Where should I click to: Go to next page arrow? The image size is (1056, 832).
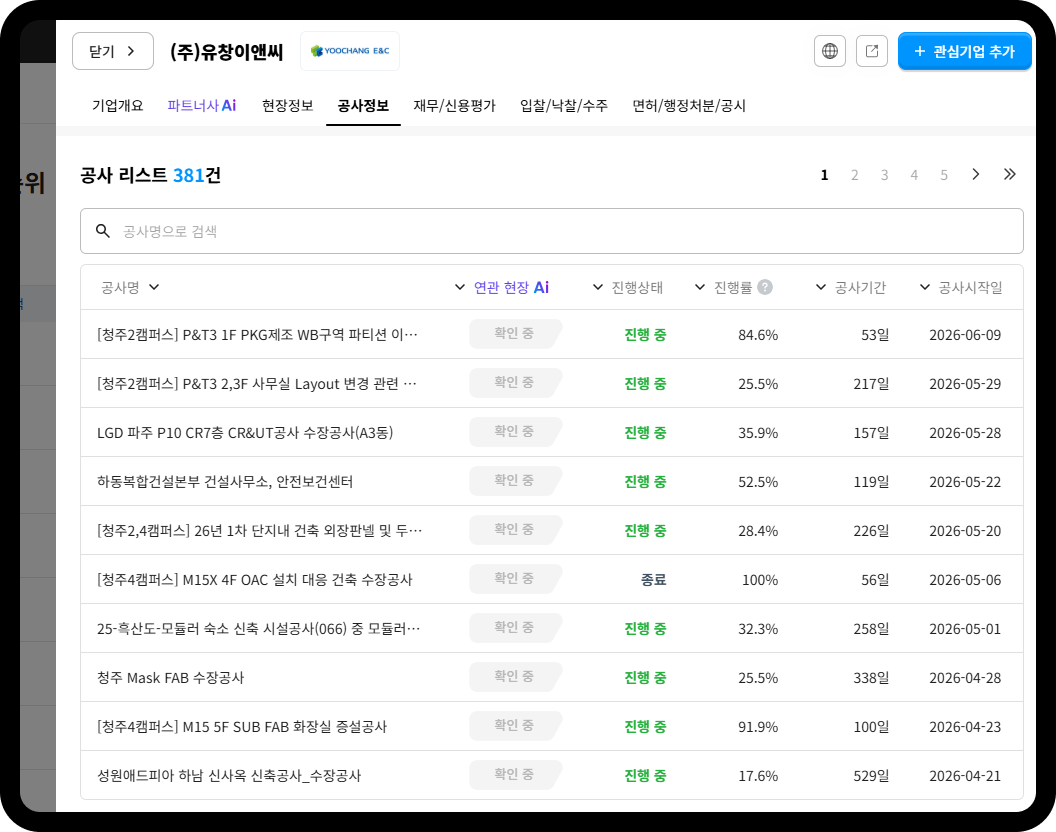point(975,174)
